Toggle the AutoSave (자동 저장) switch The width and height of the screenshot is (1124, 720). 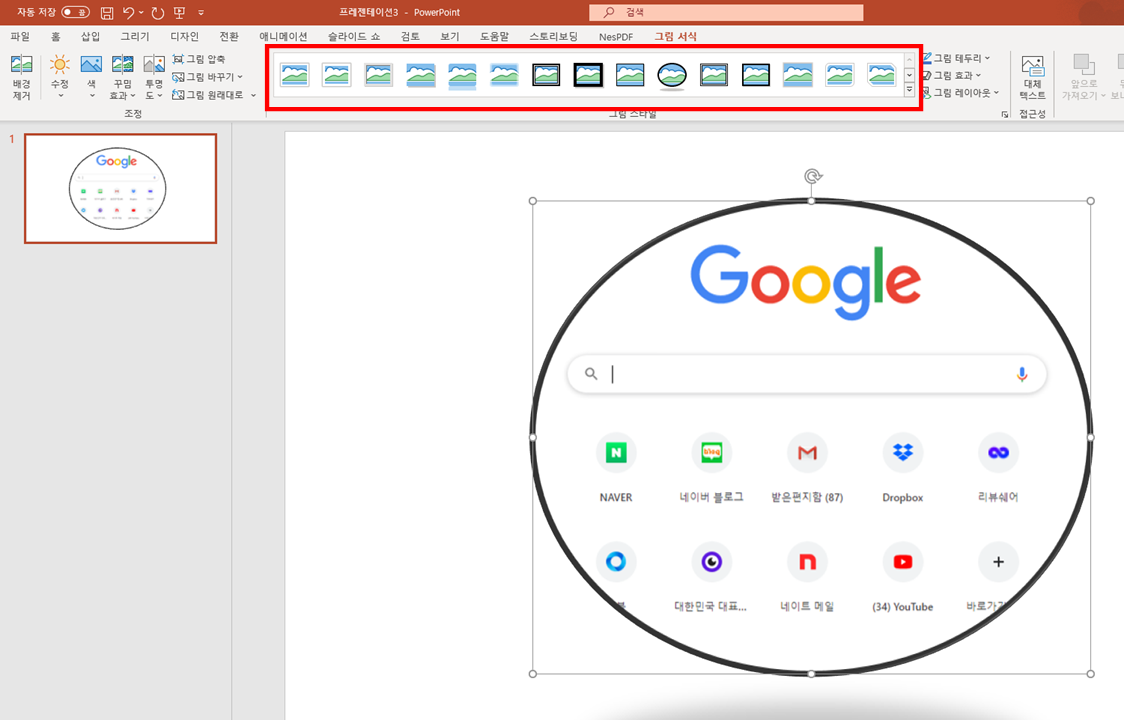click(x=75, y=12)
